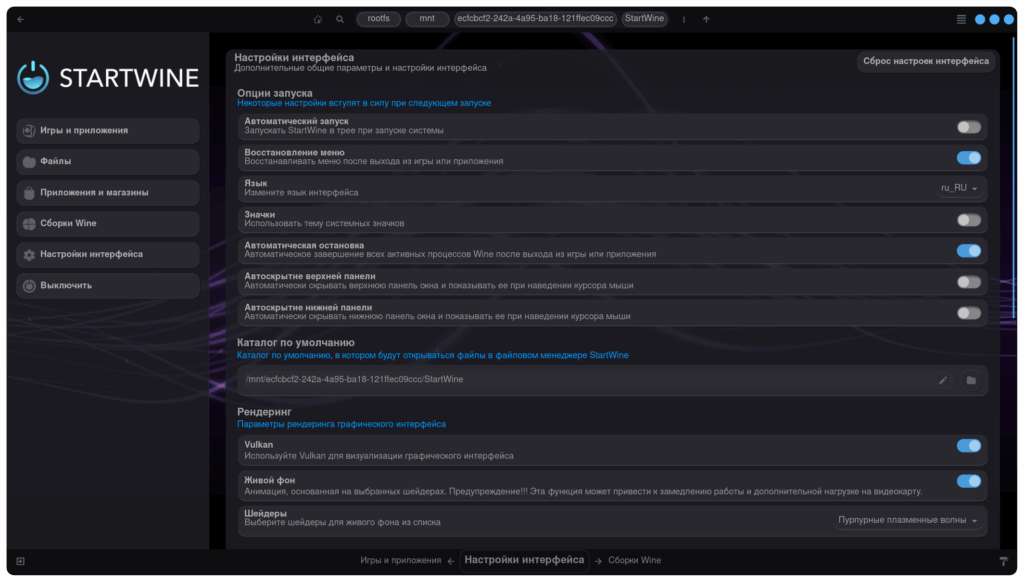
Task: Disable Восстановление меню switch
Action: [x=968, y=158]
